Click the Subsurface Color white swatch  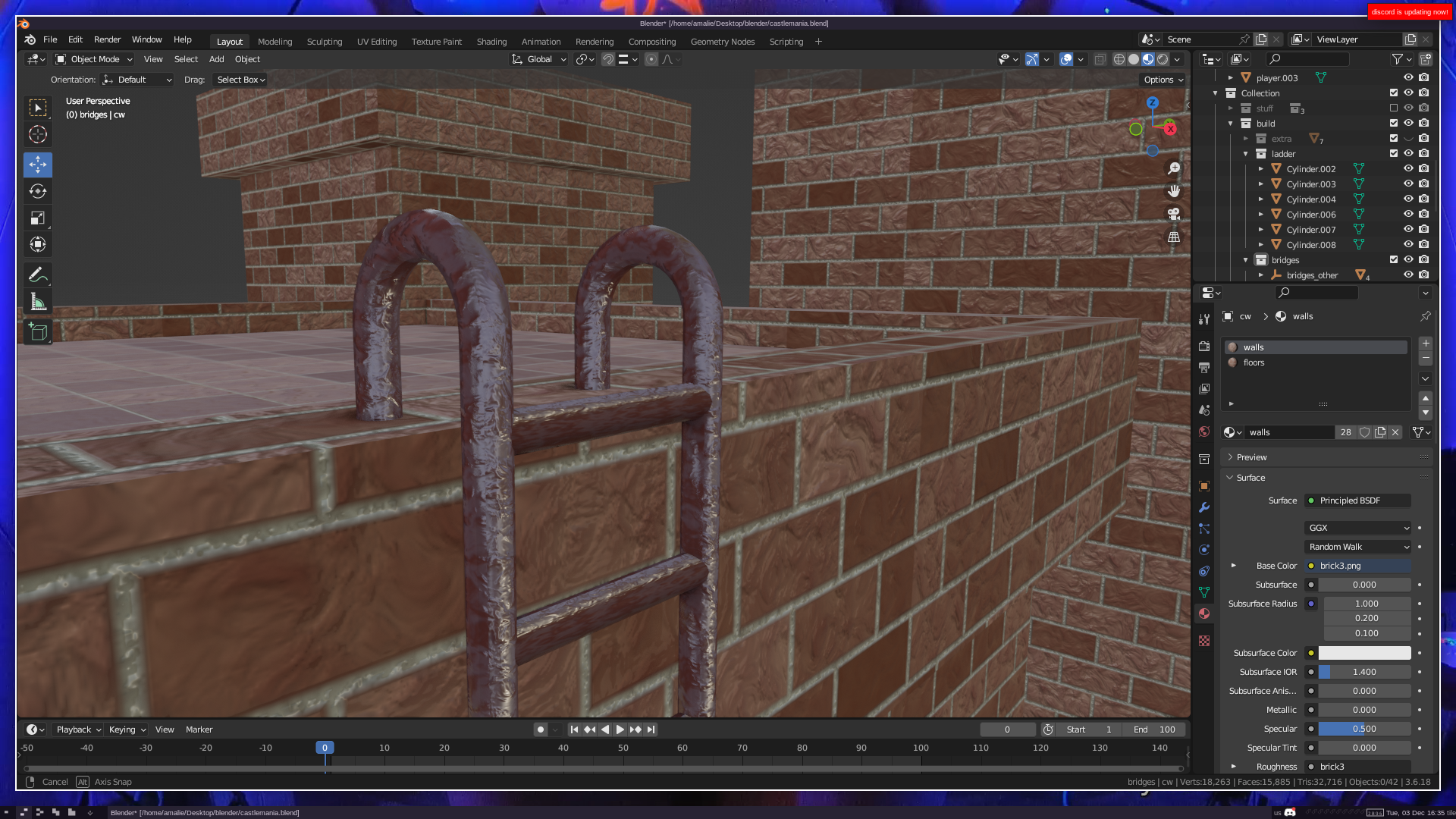point(1364,653)
